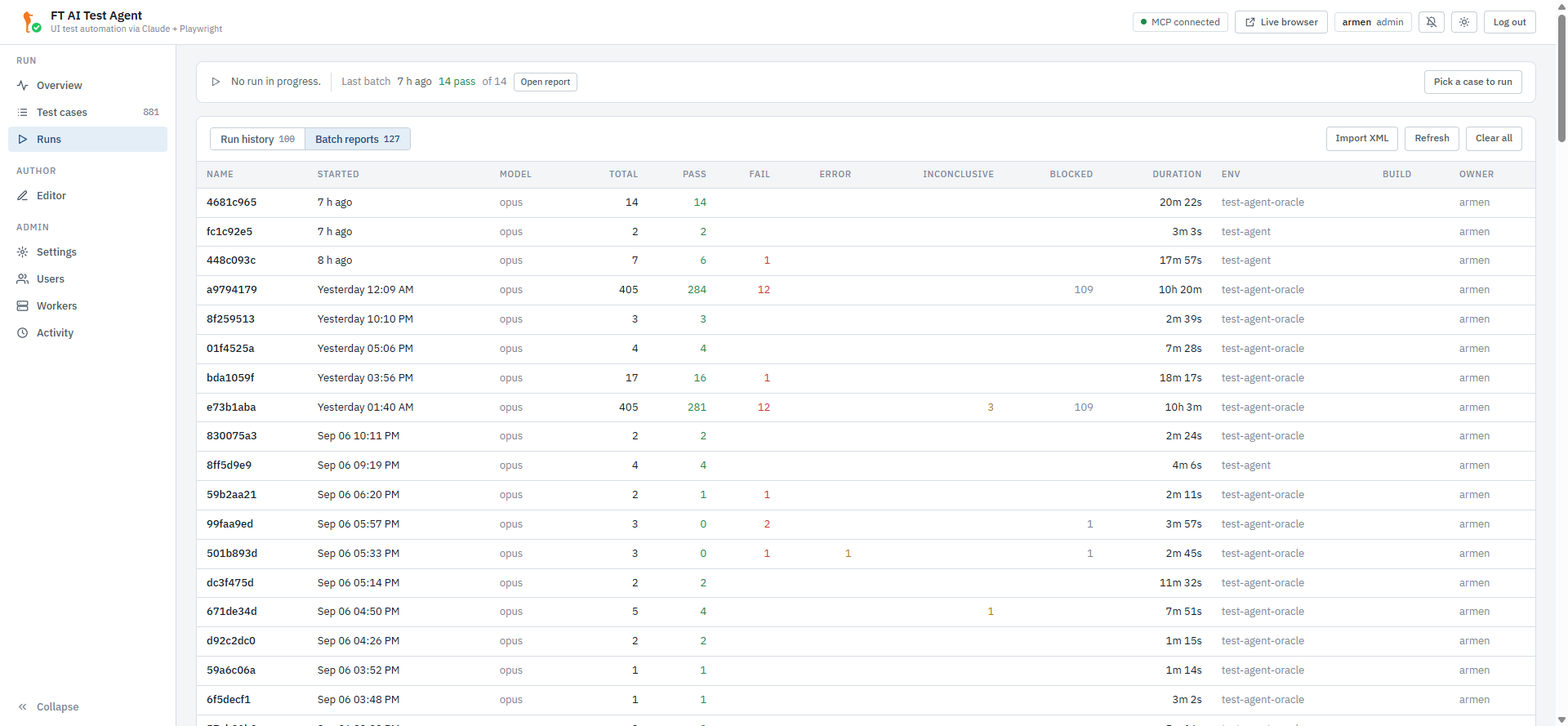Open Test cases in the sidebar
The height and width of the screenshot is (726, 1568).
(x=88, y=113)
